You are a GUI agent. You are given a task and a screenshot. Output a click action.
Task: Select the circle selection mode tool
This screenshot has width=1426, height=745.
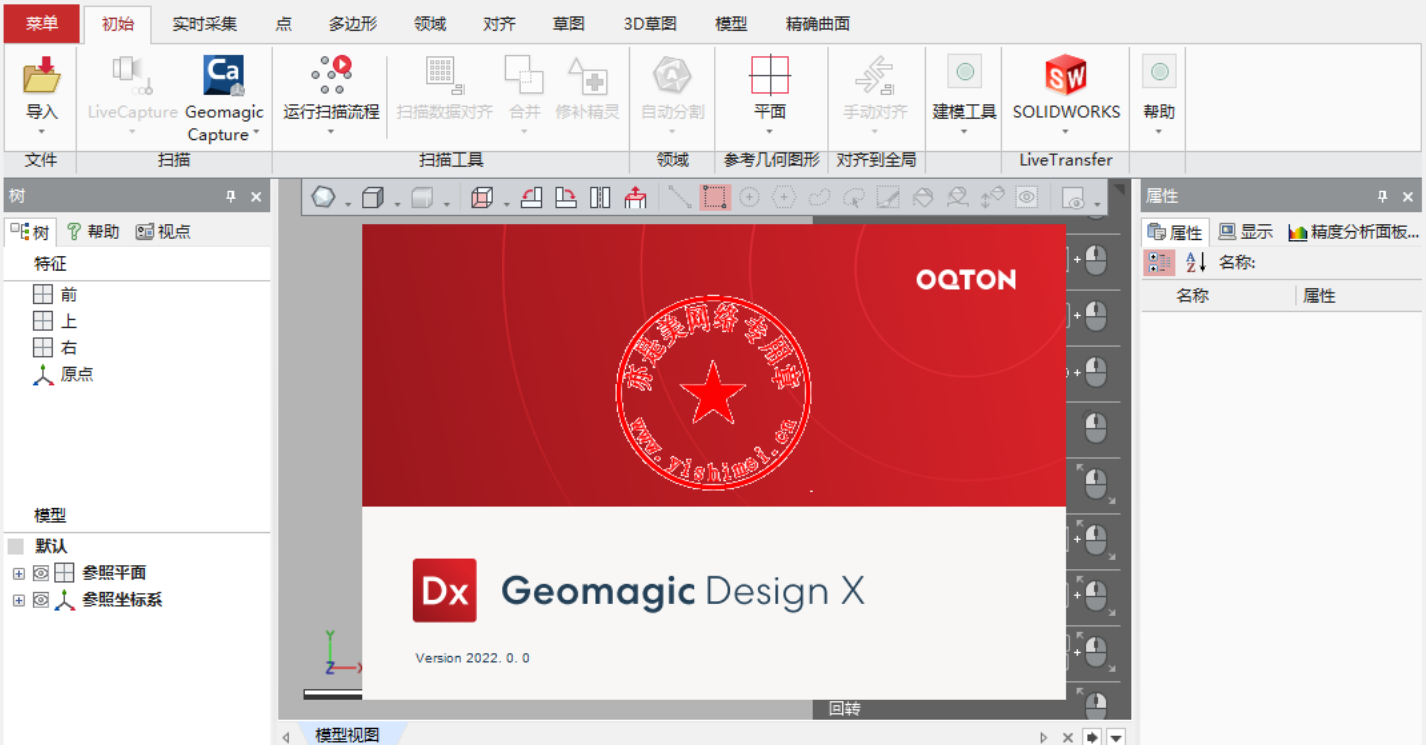749,198
